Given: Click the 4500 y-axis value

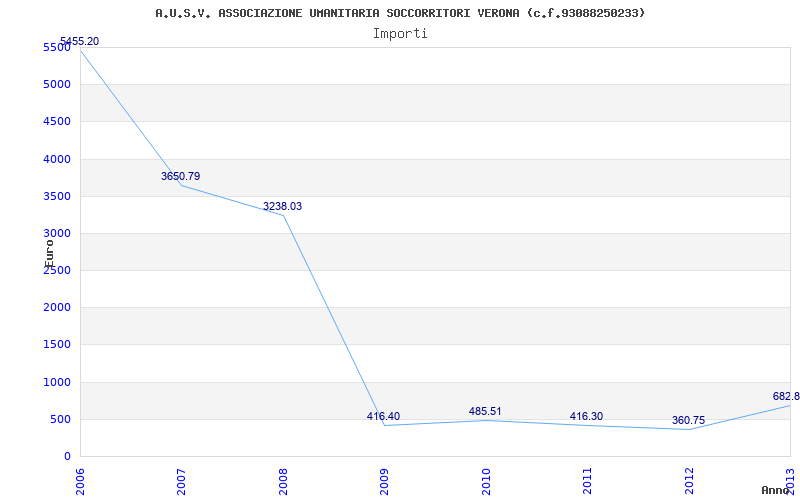Looking at the screenshot, I should click(x=57, y=121).
